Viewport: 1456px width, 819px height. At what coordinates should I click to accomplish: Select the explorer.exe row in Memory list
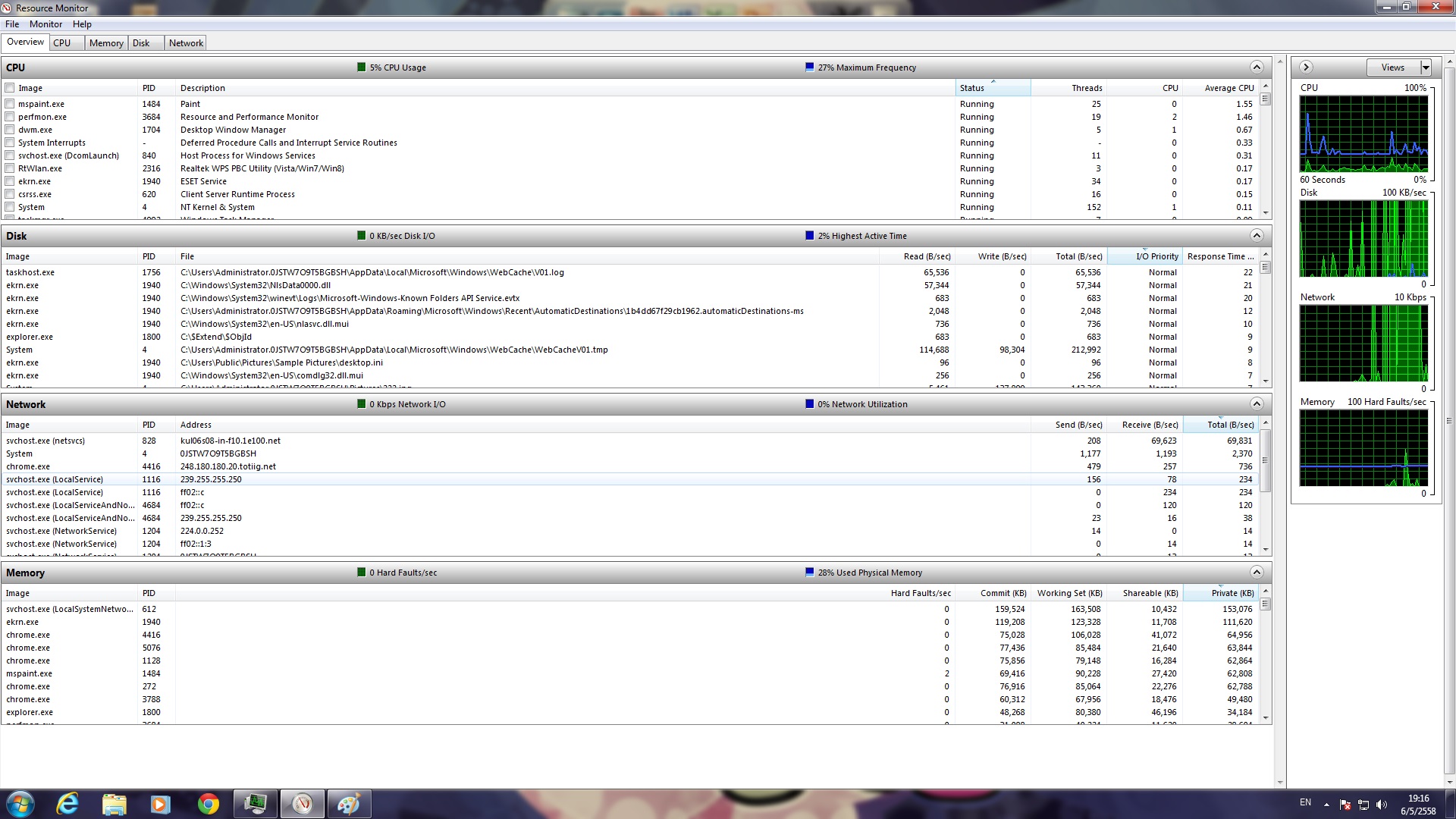pyautogui.click(x=629, y=712)
